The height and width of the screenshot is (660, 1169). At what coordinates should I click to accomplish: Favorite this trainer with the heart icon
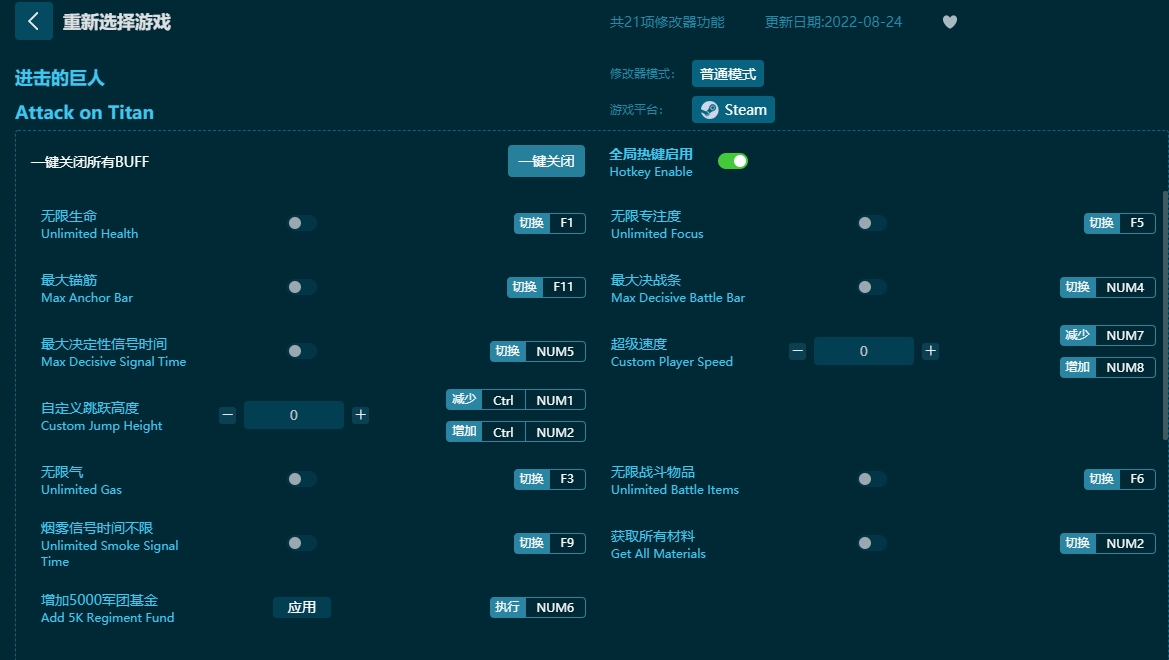949,22
